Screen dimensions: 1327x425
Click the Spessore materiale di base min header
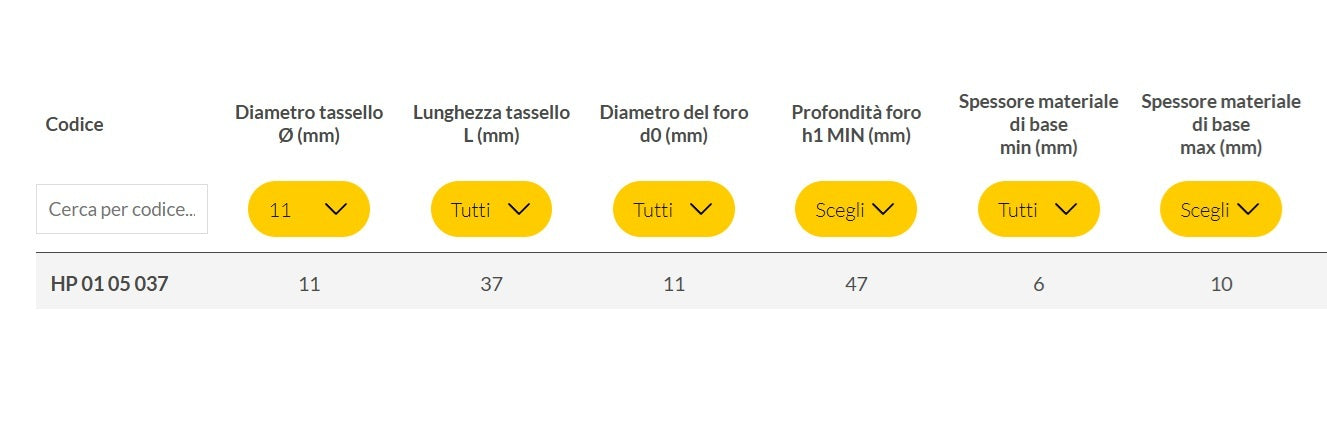click(x=1038, y=124)
